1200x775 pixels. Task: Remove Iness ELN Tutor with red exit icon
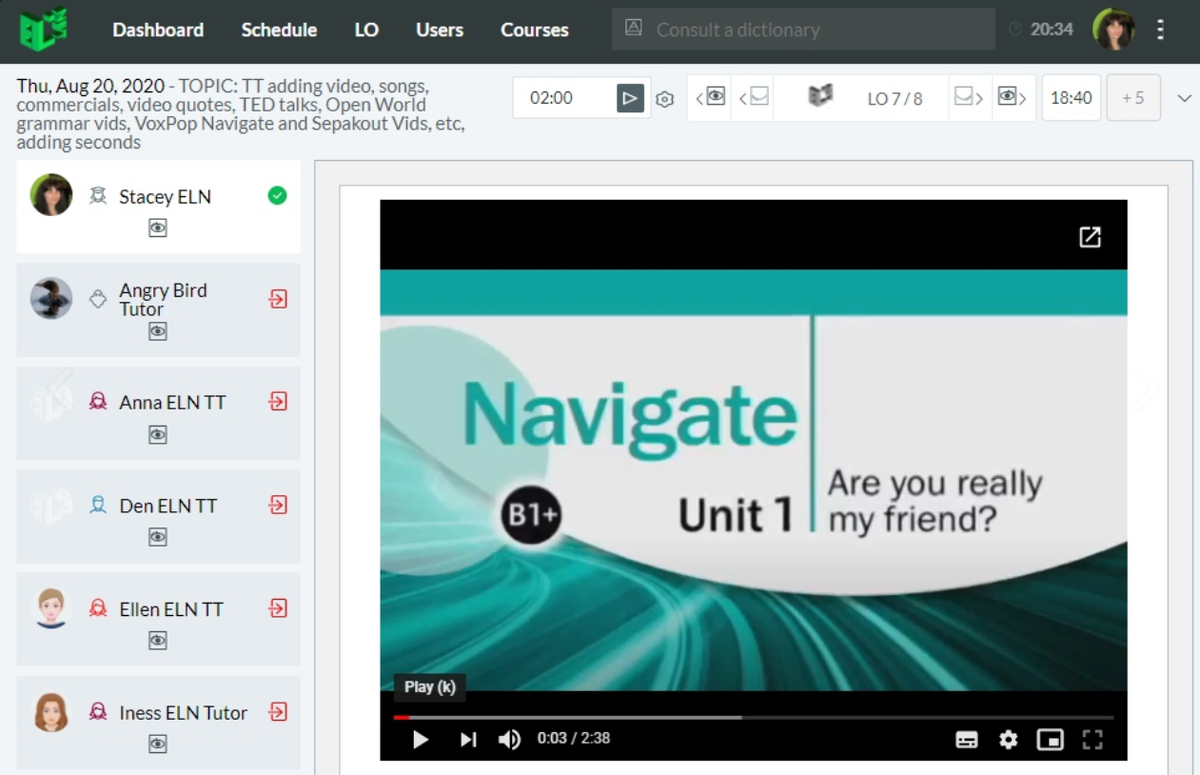[278, 712]
